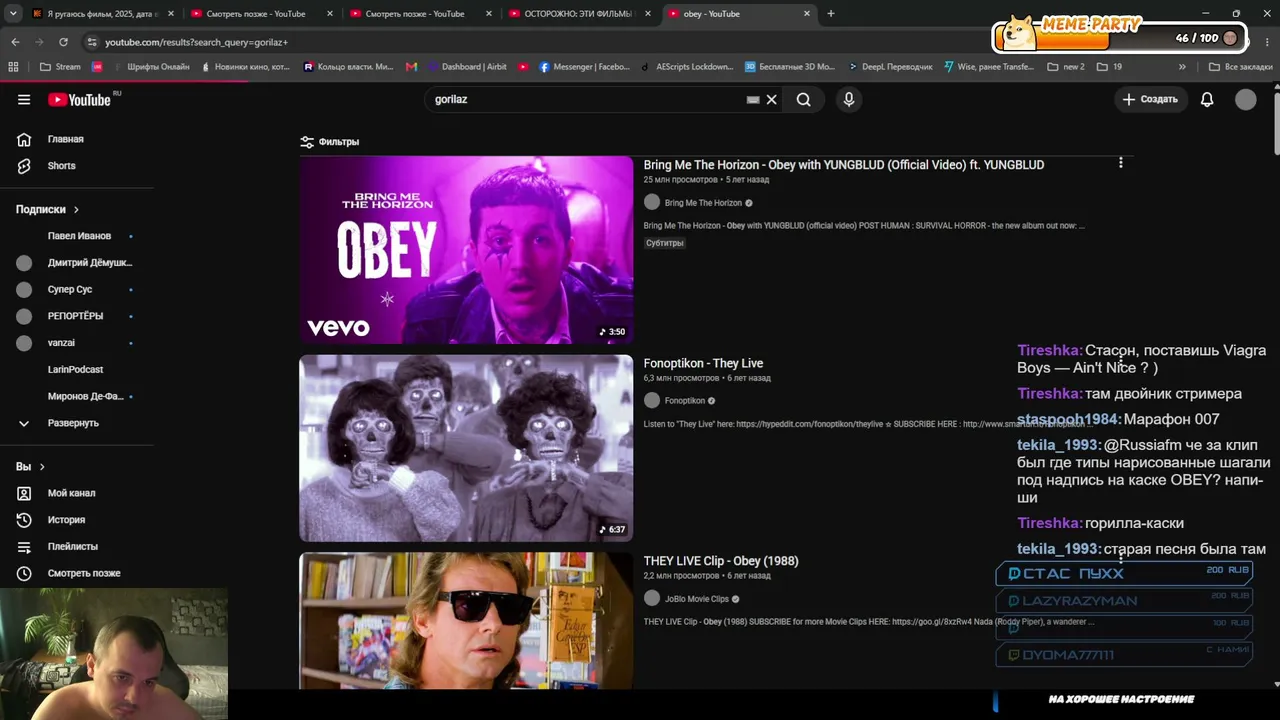Open the browser apps grid shortcut
The height and width of the screenshot is (720, 1280).
[13, 67]
